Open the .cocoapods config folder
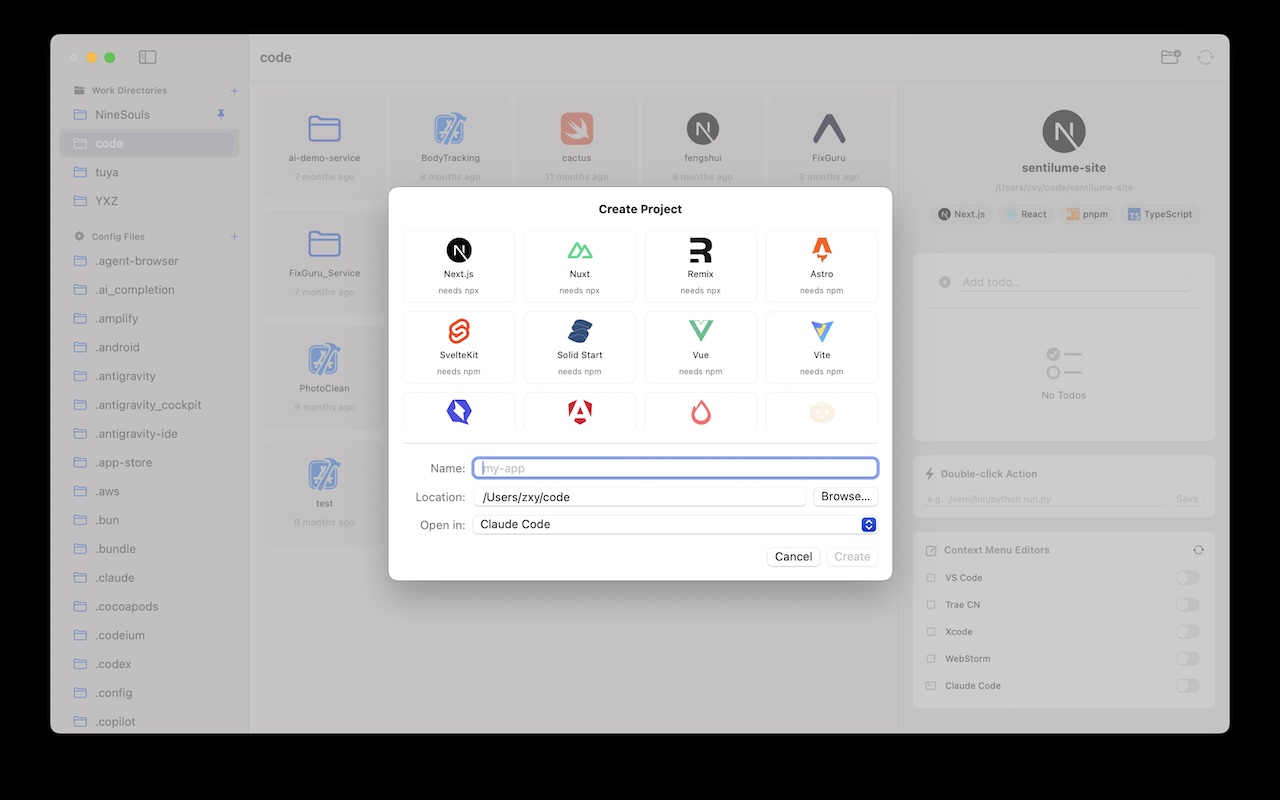The image size is (1280, 800). (150, 607)
